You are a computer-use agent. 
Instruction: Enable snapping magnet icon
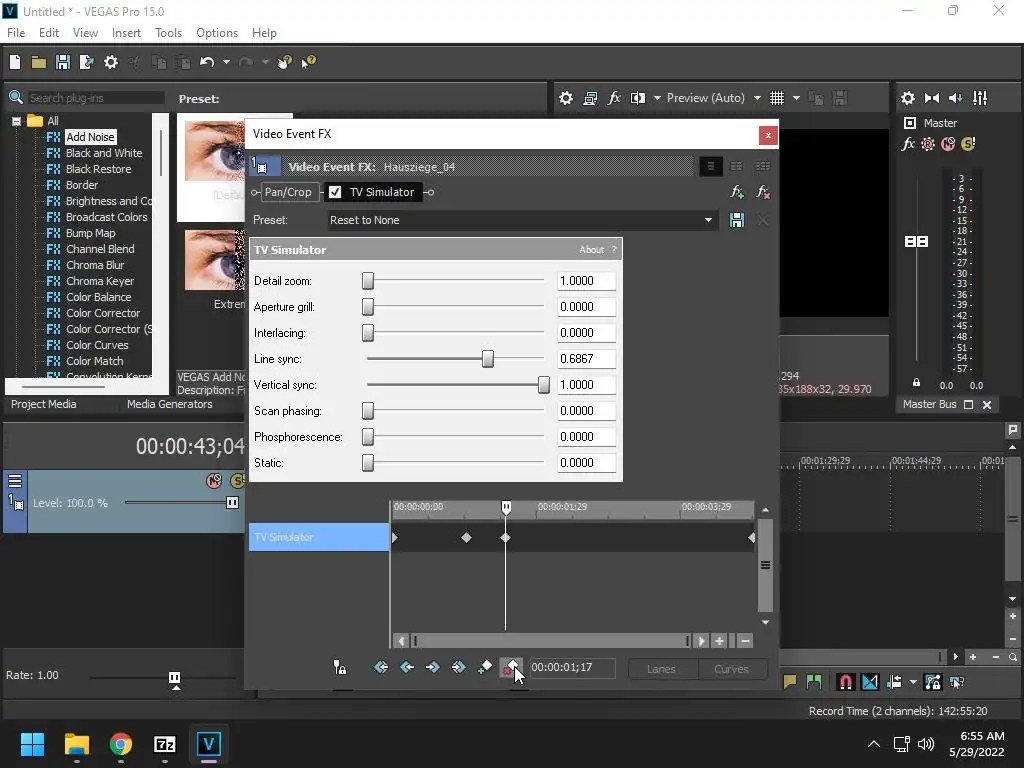845,682
